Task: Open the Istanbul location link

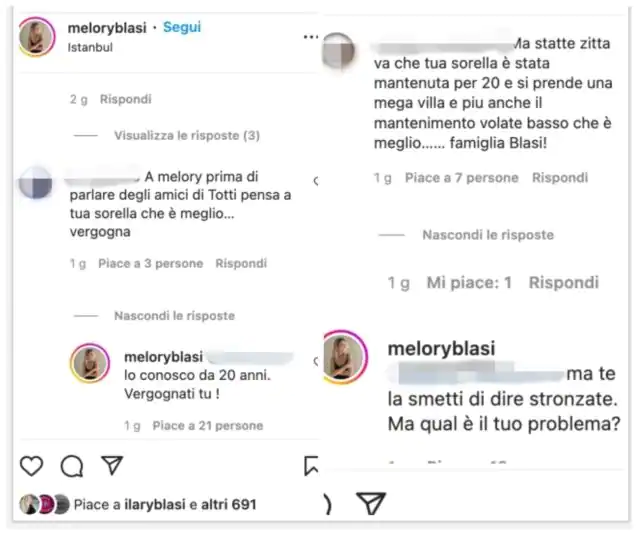Action: click(x=90, y=48)
